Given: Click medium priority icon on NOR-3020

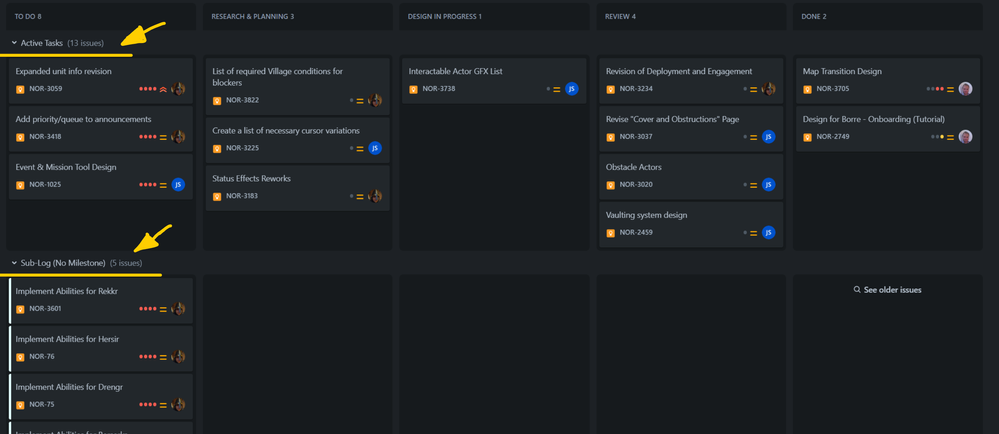Looking at the screenshot, I should tap(754, 185).
